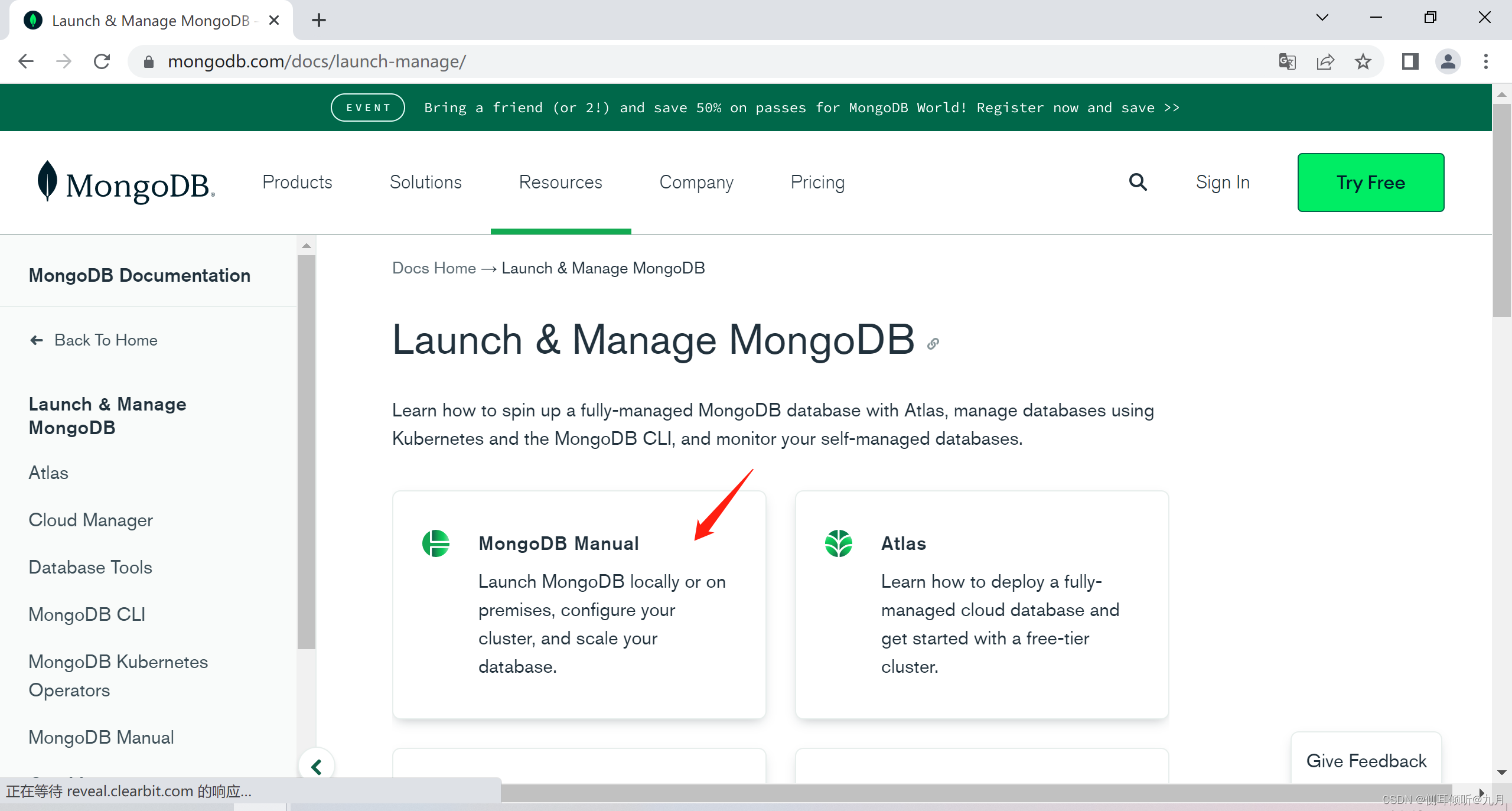The image size is (1512, 811).
Task: Open the tab search dropdown arrow
Action: [x=1322, y=18]
